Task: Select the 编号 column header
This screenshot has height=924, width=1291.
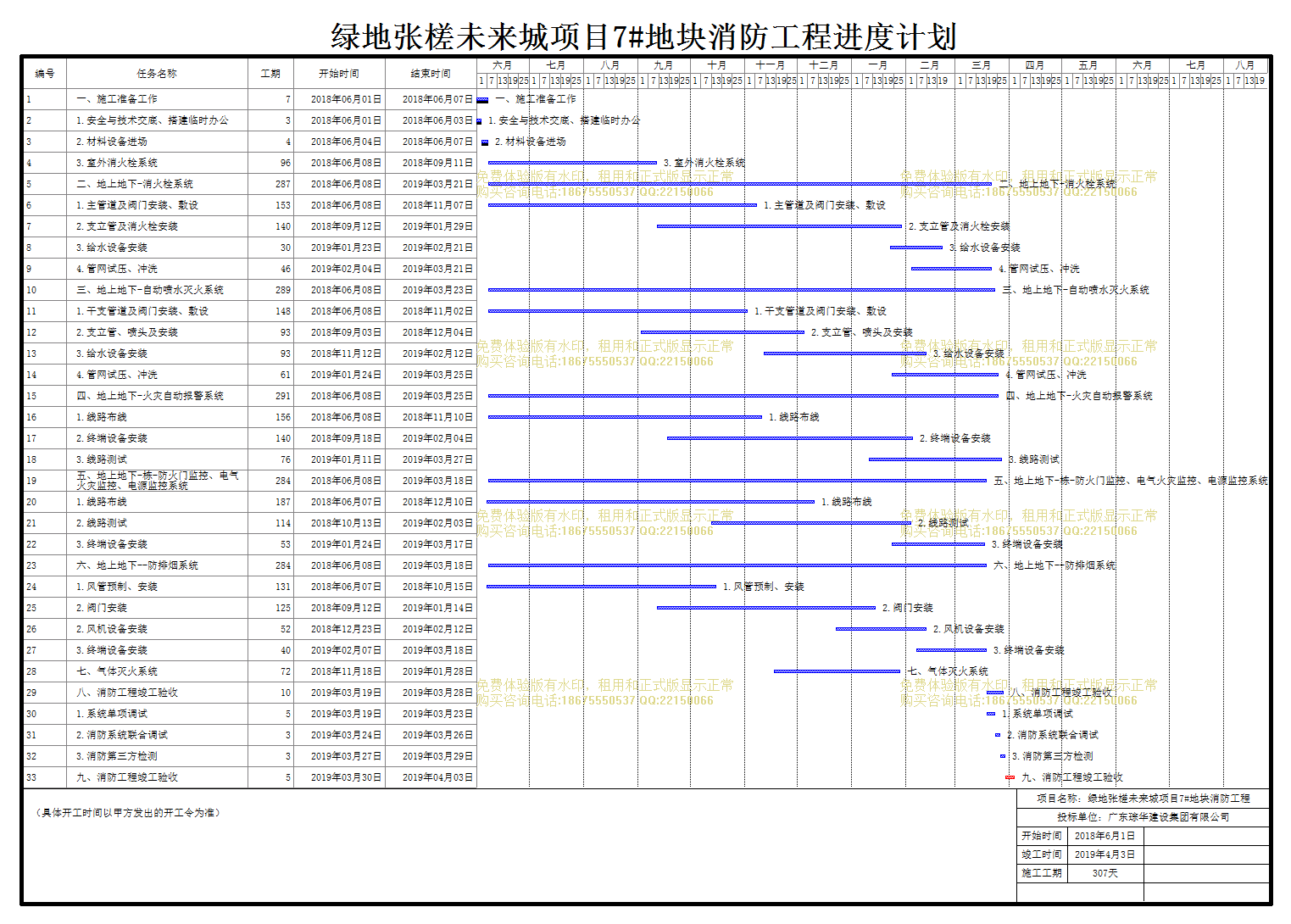Action: tap(45, 74)
